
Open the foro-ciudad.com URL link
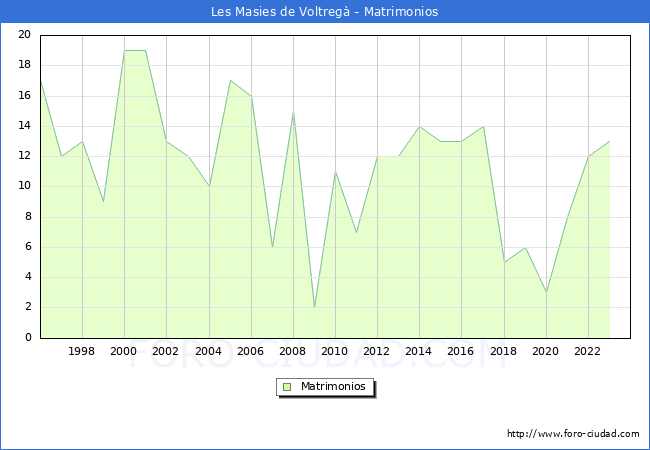[573, 434]
